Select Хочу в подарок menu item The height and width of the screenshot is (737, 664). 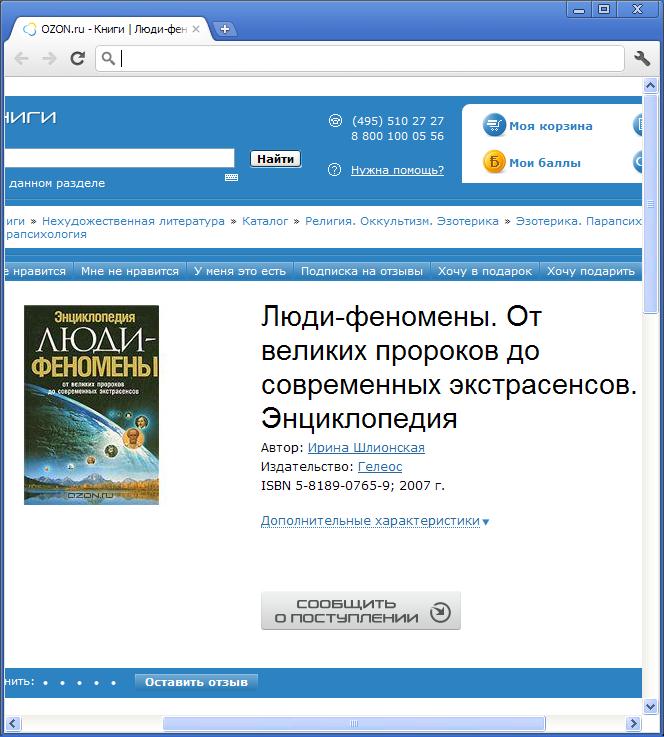pos(485,271)
